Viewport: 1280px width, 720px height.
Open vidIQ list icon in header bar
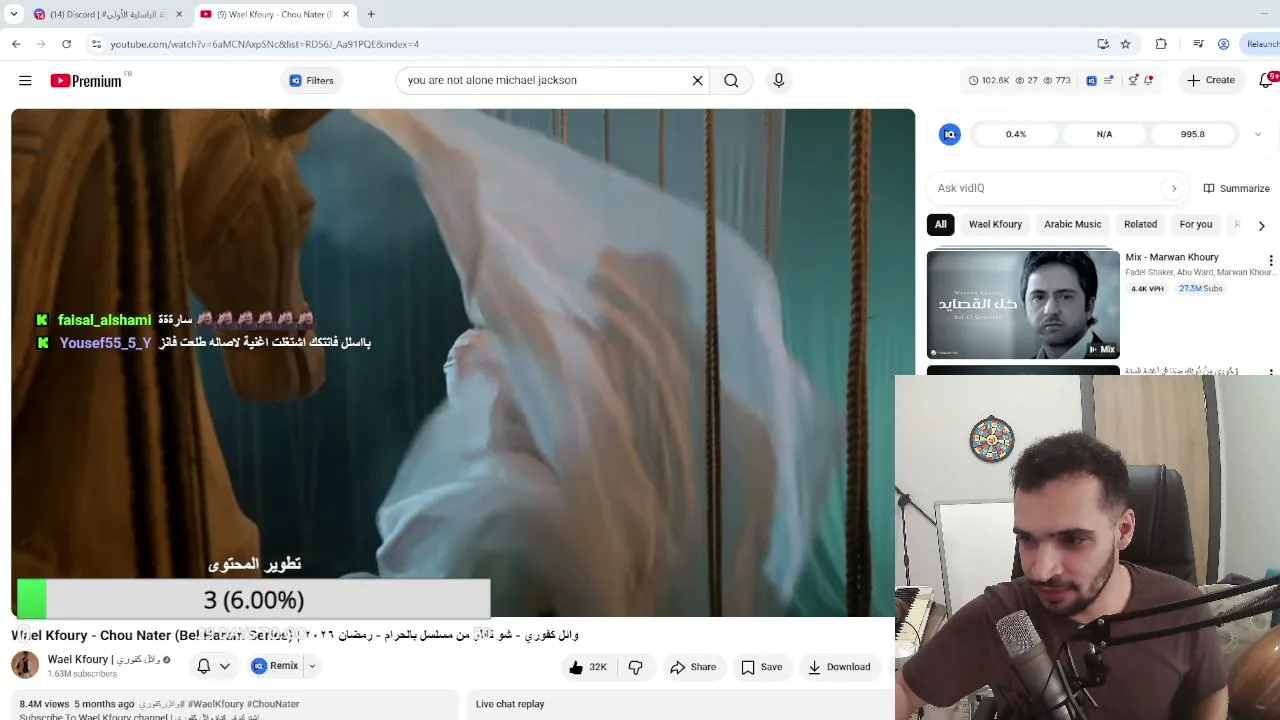[1109, 80]
